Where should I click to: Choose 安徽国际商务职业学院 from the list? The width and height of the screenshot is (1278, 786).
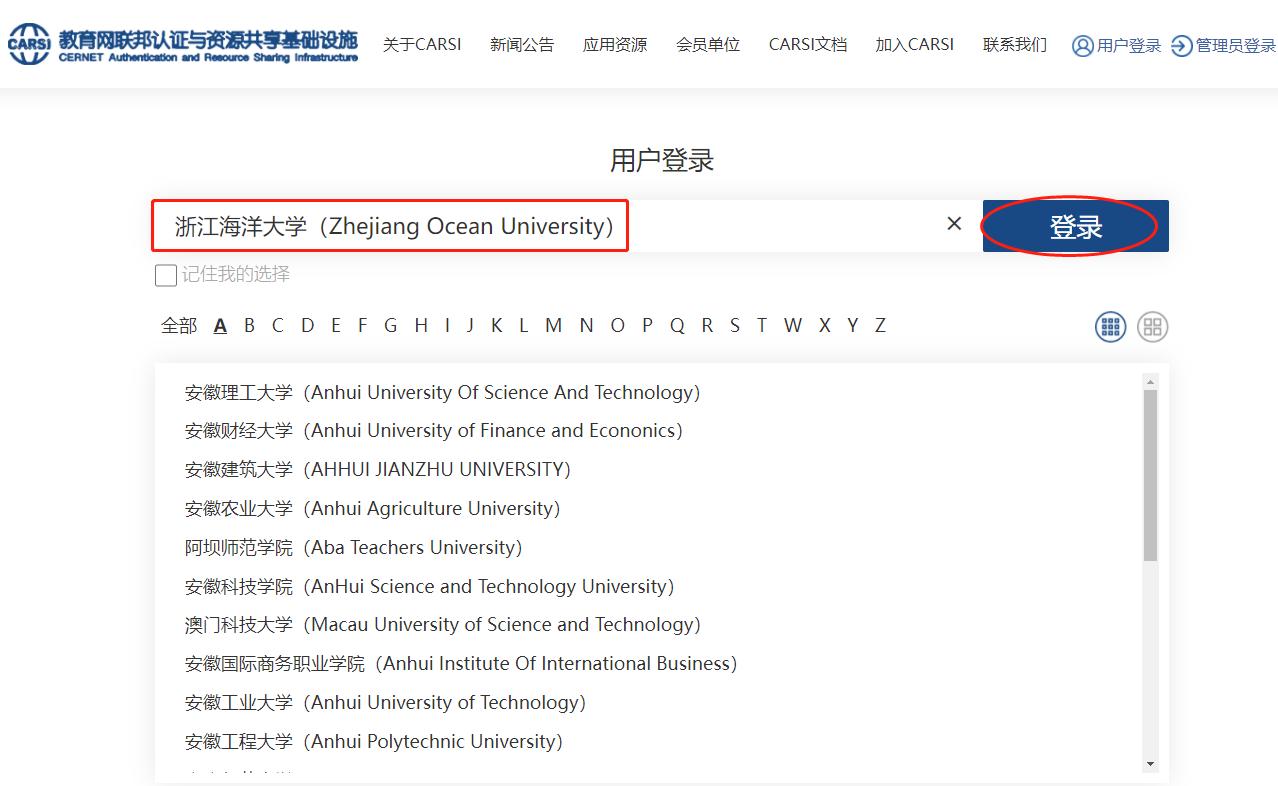(460, 663)
